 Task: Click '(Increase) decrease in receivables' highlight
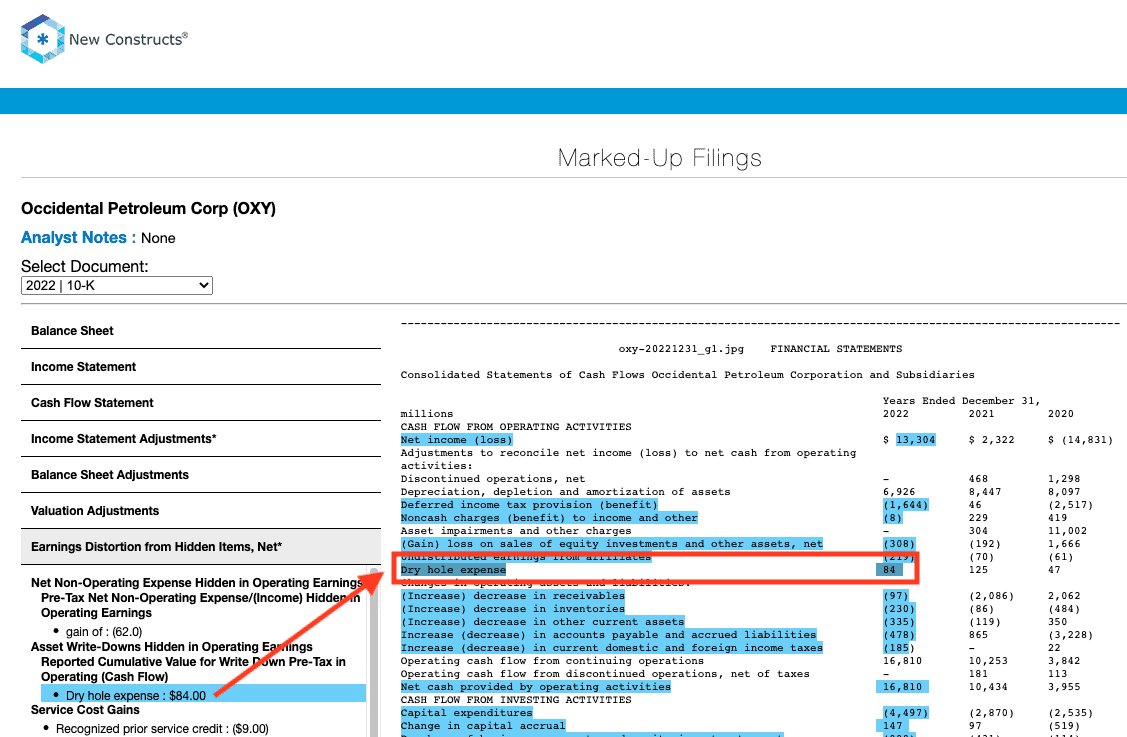512,596
